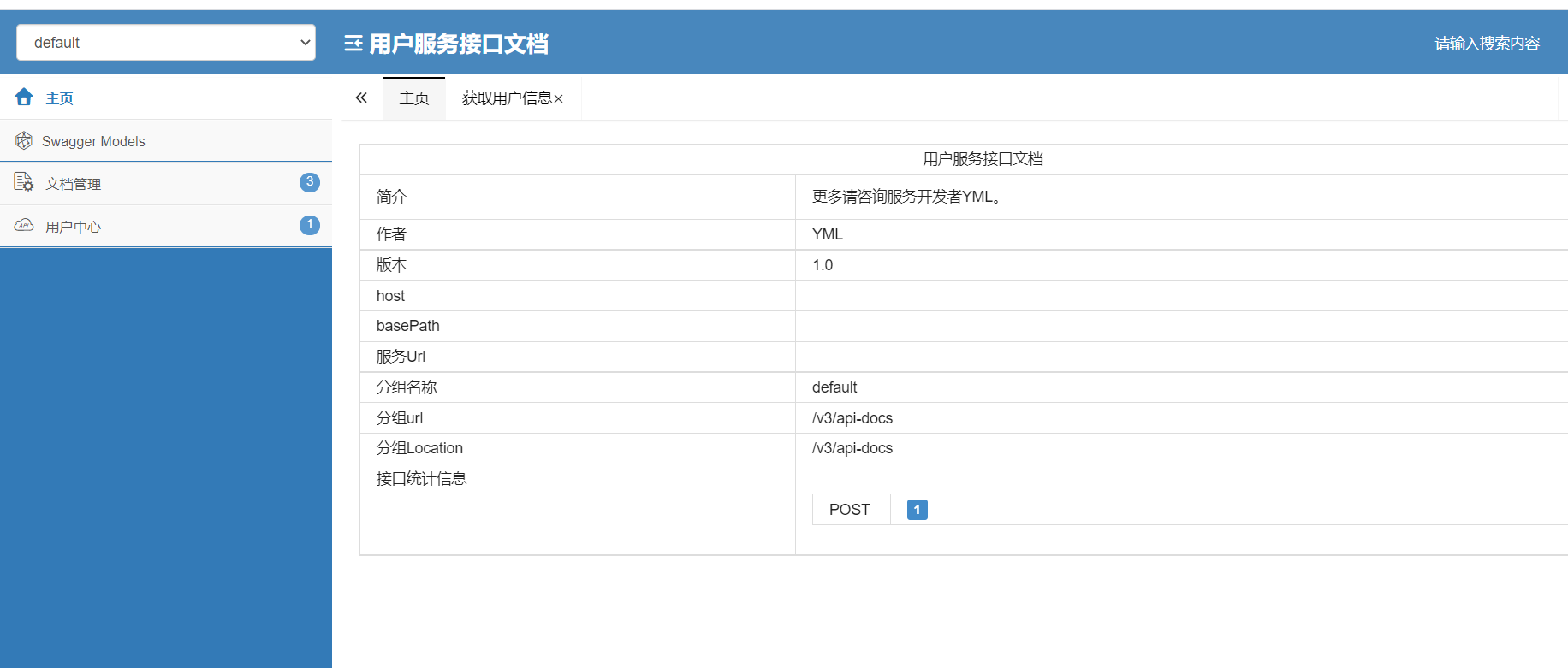The width and height of the screenshot is (1568, 668).
Task: Expand the 用户中心 menu
Action: (x=166, y=226)
